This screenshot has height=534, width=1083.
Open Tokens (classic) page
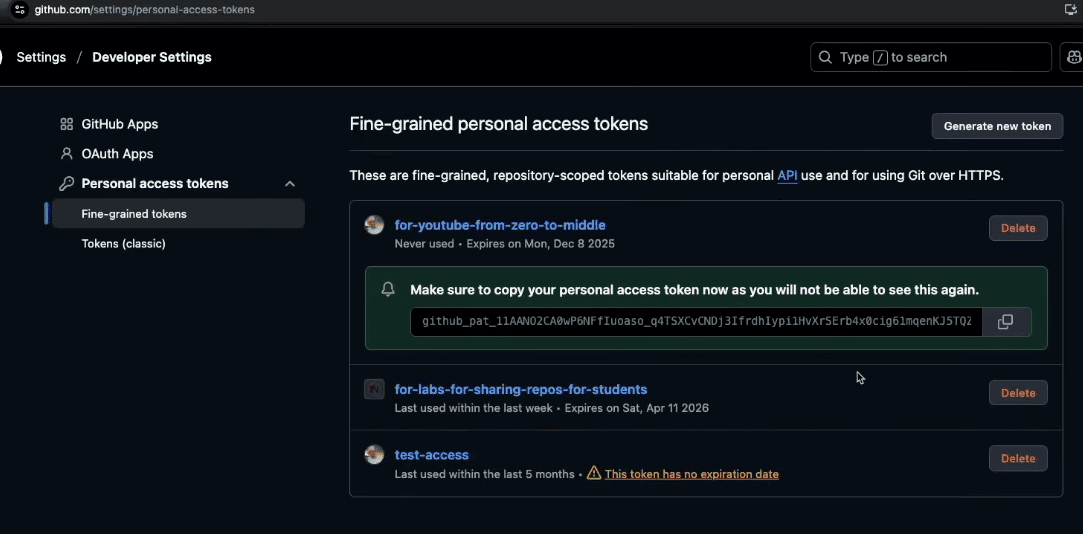tap(123, 244)
